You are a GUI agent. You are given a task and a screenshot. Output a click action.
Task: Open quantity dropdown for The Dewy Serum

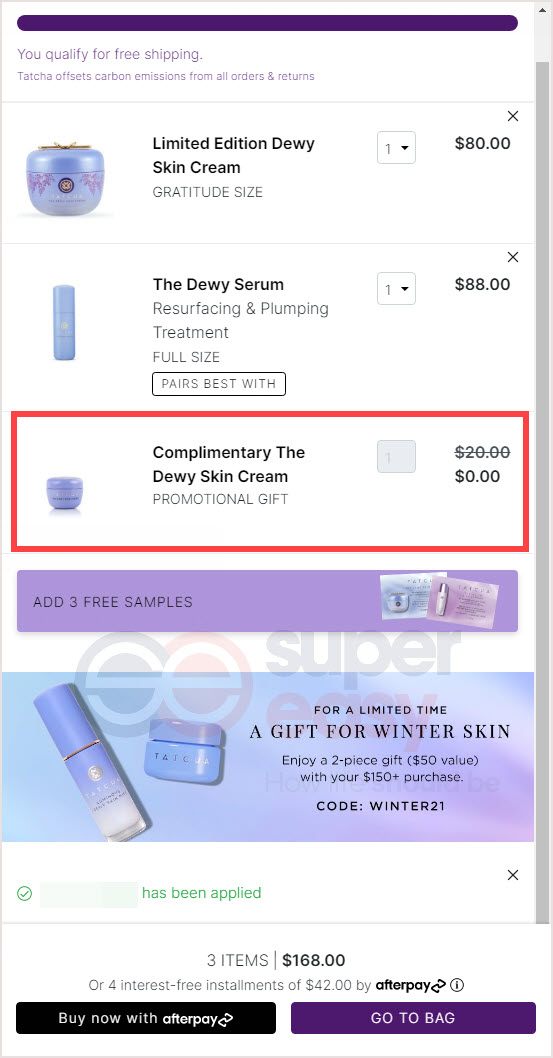coord(396,289)
